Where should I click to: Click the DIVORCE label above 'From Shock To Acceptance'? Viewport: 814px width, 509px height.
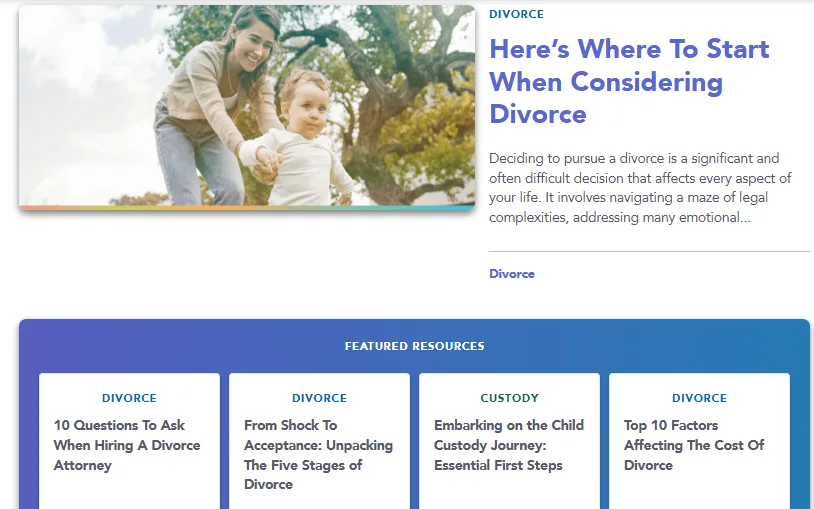[319, 398]
